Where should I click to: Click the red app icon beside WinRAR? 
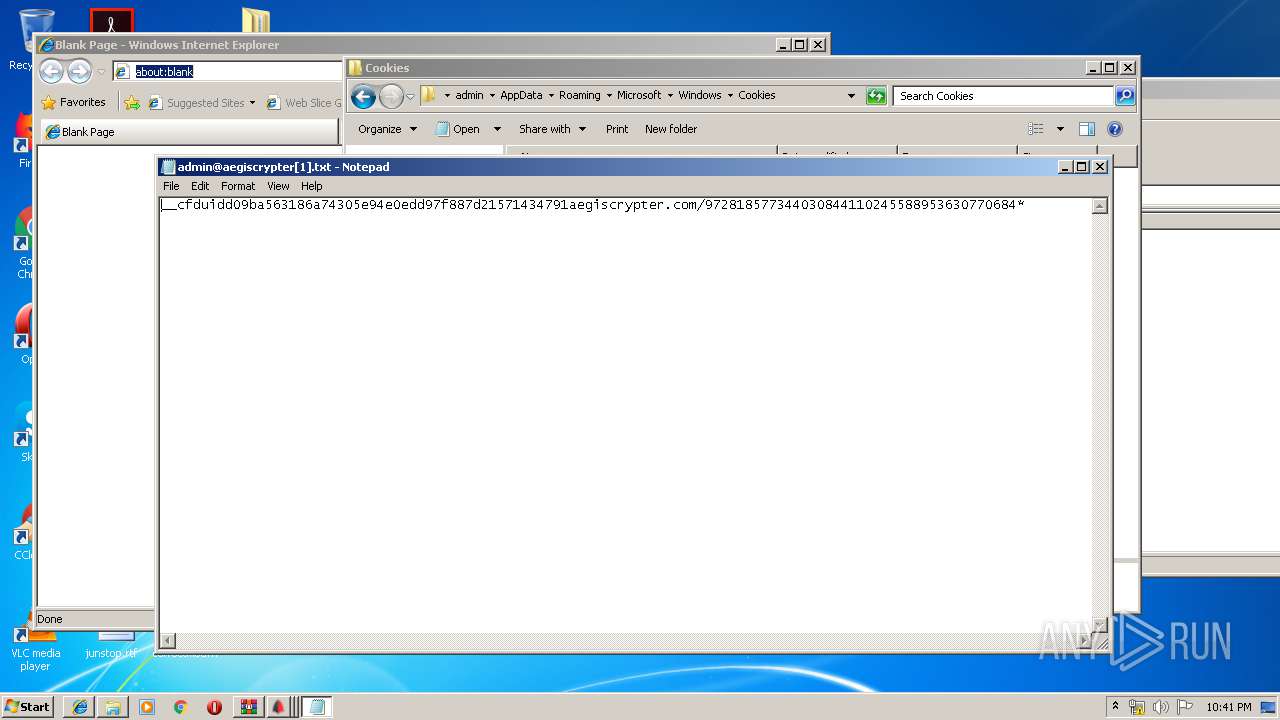point(278,707)
